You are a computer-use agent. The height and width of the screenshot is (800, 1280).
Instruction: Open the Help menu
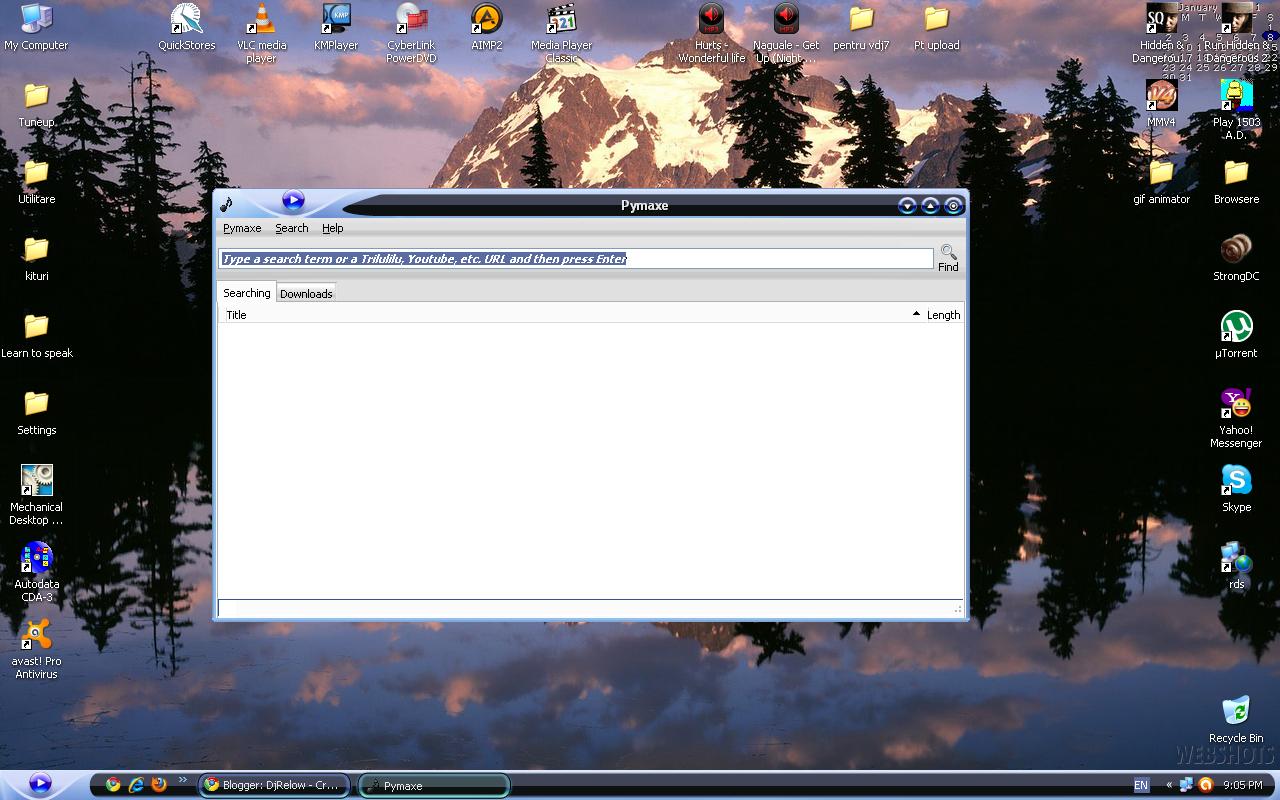pos(333,228)
